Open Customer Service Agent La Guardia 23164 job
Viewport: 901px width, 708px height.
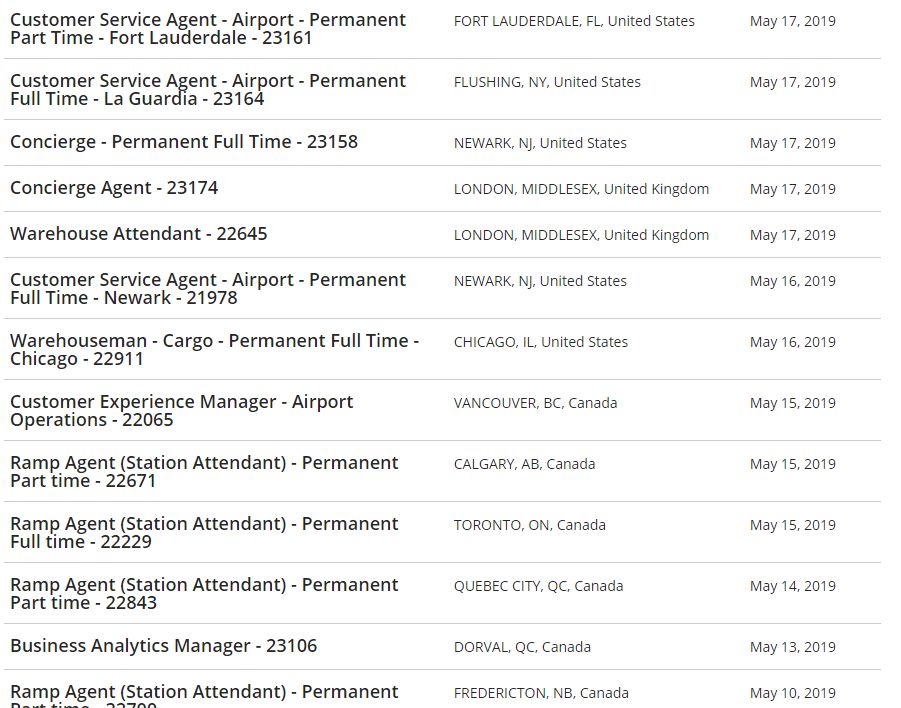tap(208, 90)
